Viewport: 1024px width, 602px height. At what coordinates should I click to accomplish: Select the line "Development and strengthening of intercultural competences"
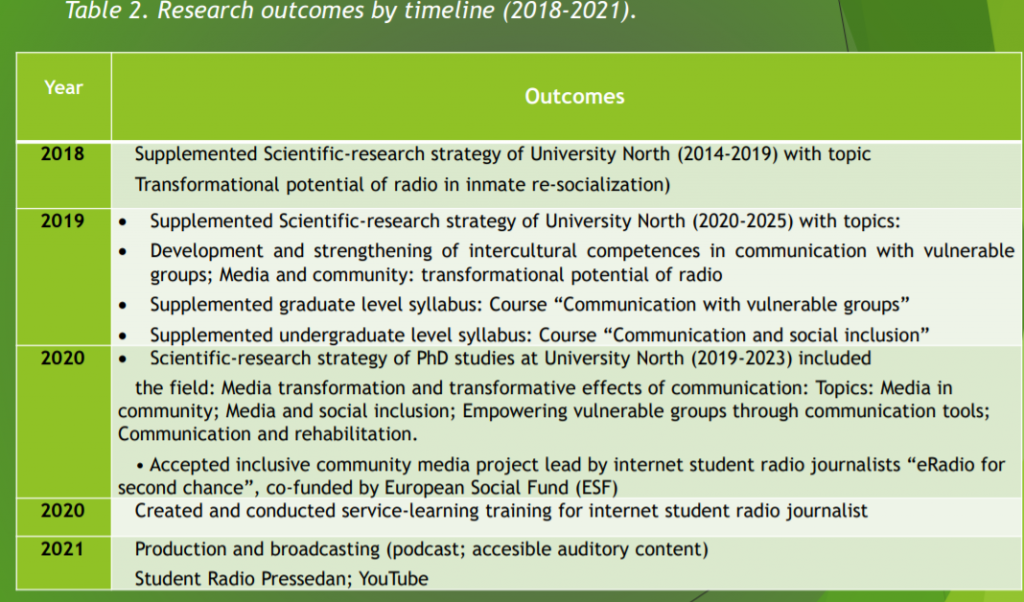point(582,251)
